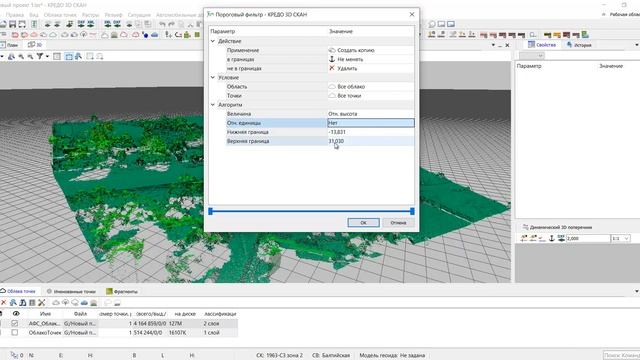Click the Поиск Команд search field
The image size is (640, 360).
(621, 355)
